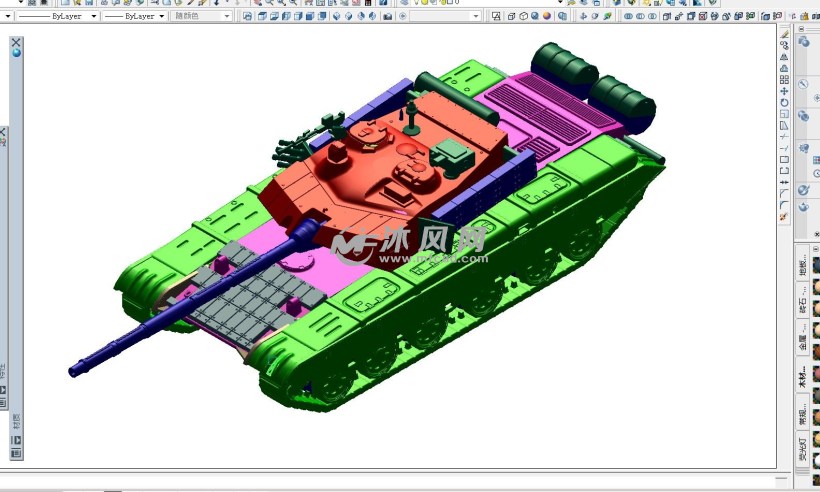Viewport: 820px width, 492px height.
Task: Switch to Top view
Action: [x=262, y=16]
